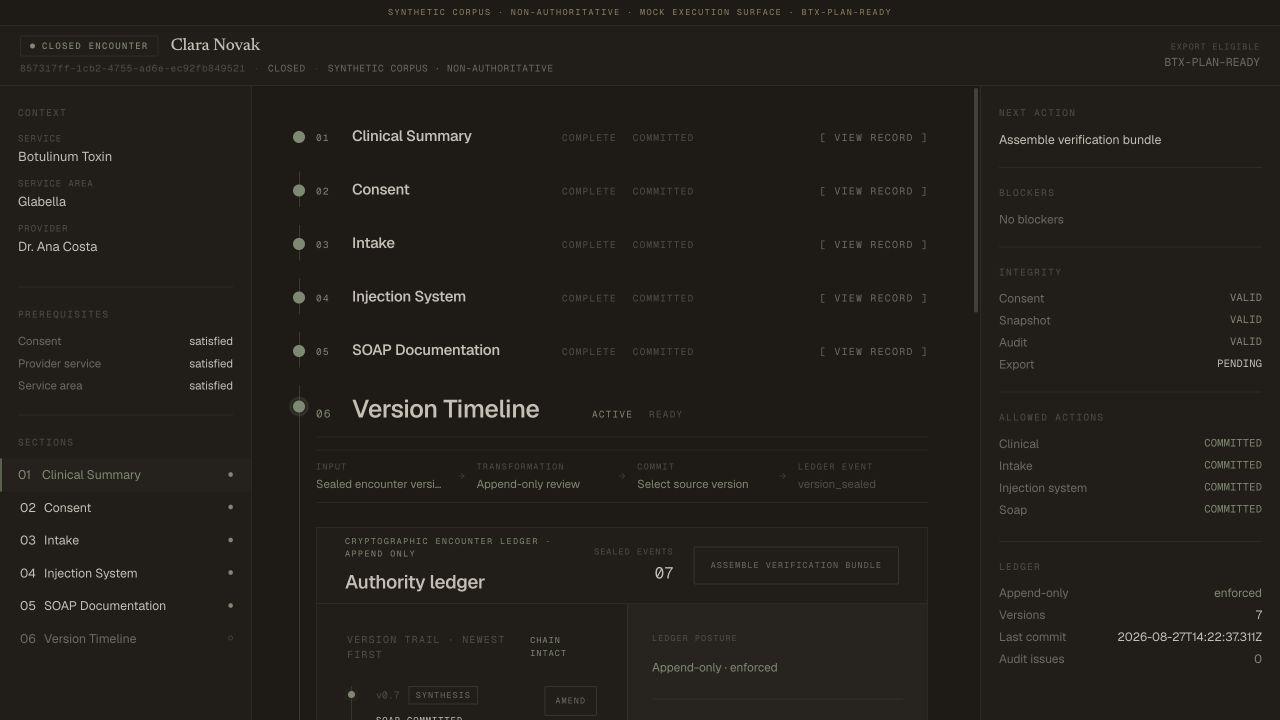Viewport: 1280px width, 720px height.
Task: Click the patient name Clara Novak
Action: click(215, 45)
